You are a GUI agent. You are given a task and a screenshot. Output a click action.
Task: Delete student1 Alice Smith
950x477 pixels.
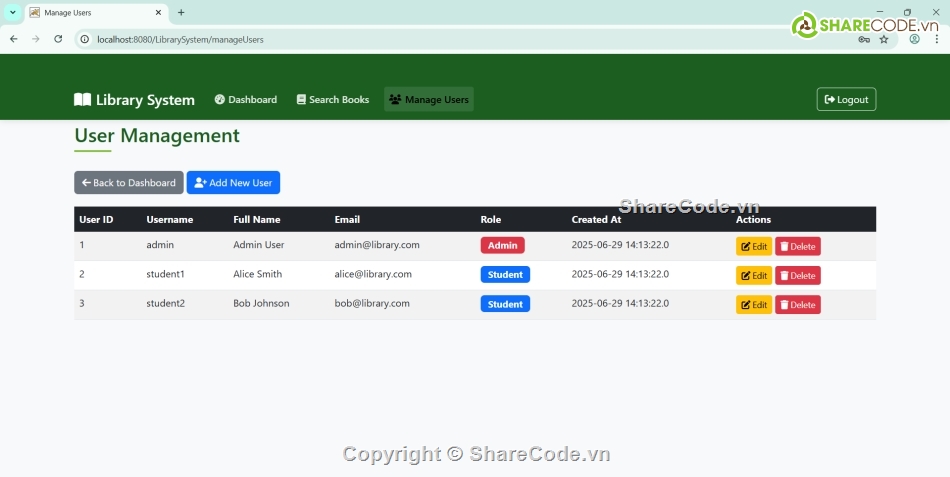click(798, 275)
